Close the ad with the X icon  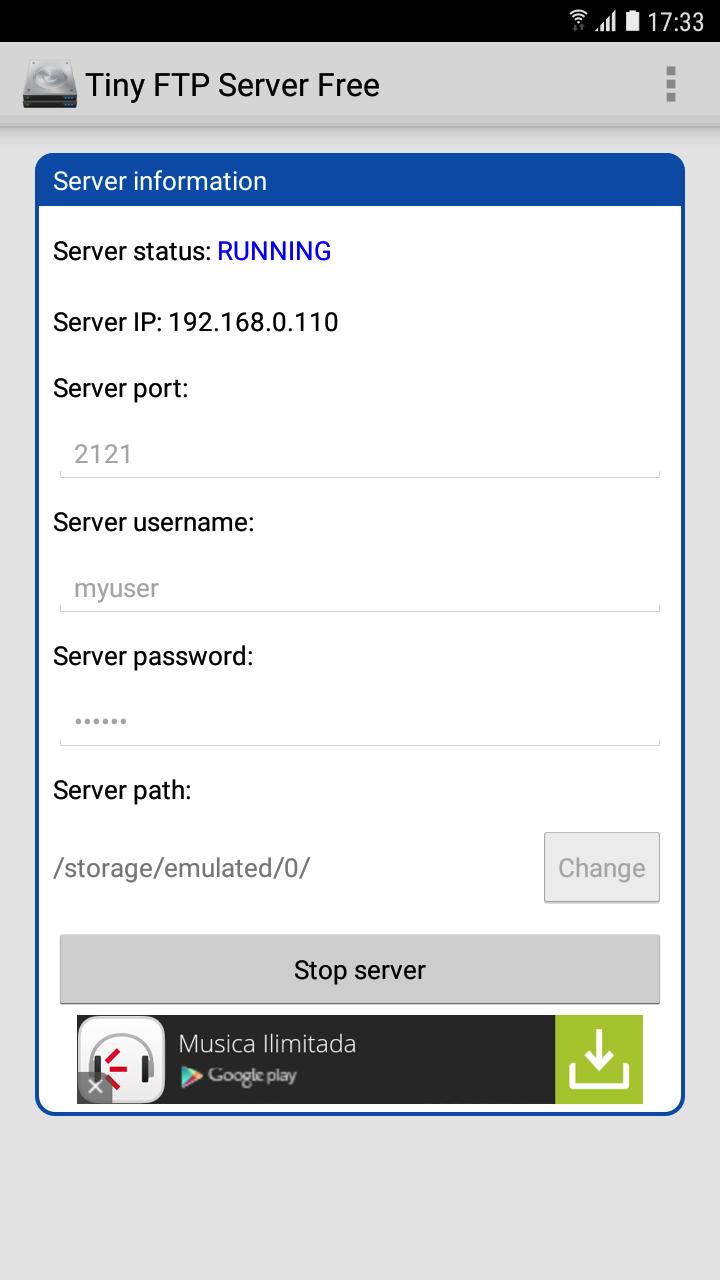[94, 1086]
